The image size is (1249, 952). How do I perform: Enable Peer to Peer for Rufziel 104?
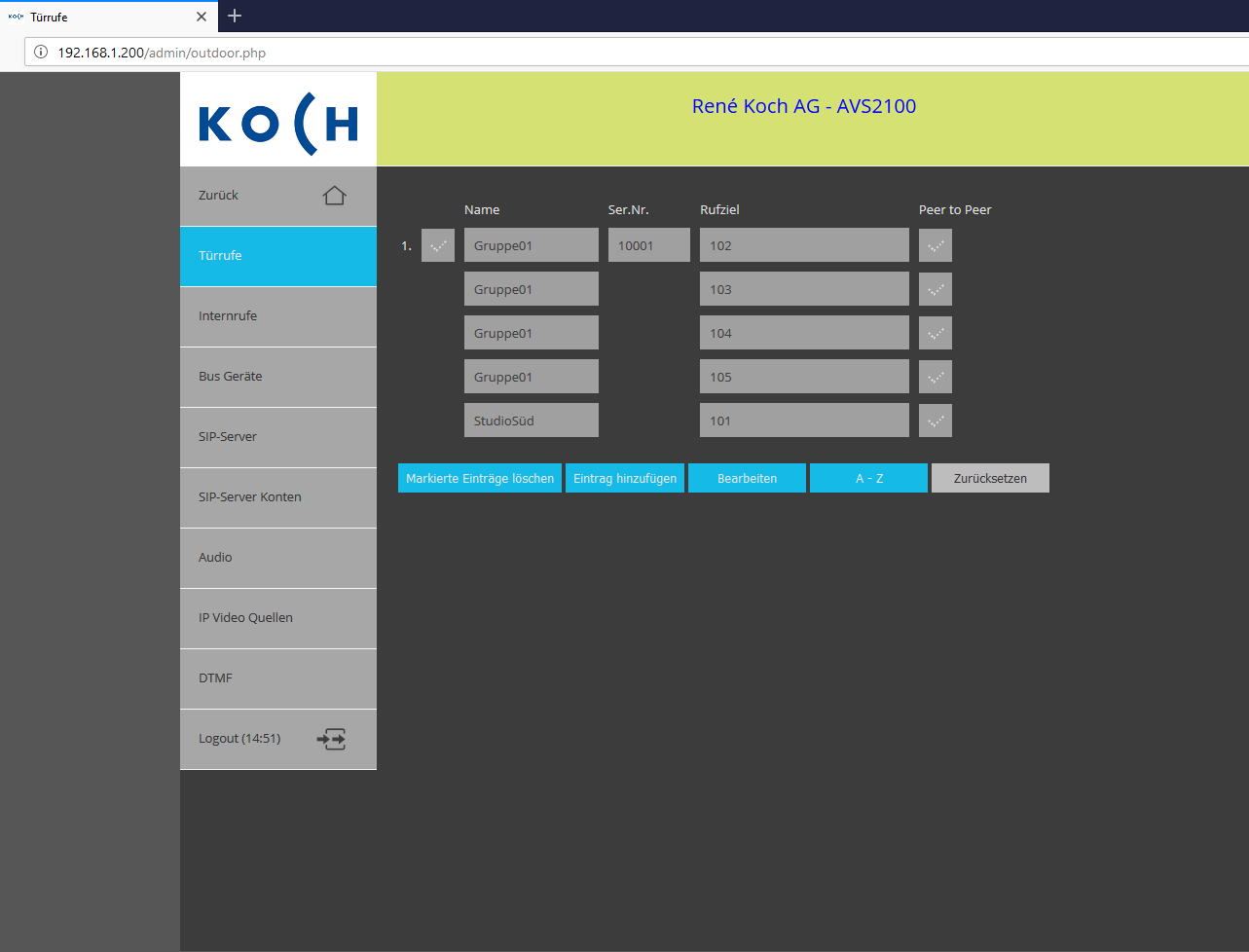(936, 333)
